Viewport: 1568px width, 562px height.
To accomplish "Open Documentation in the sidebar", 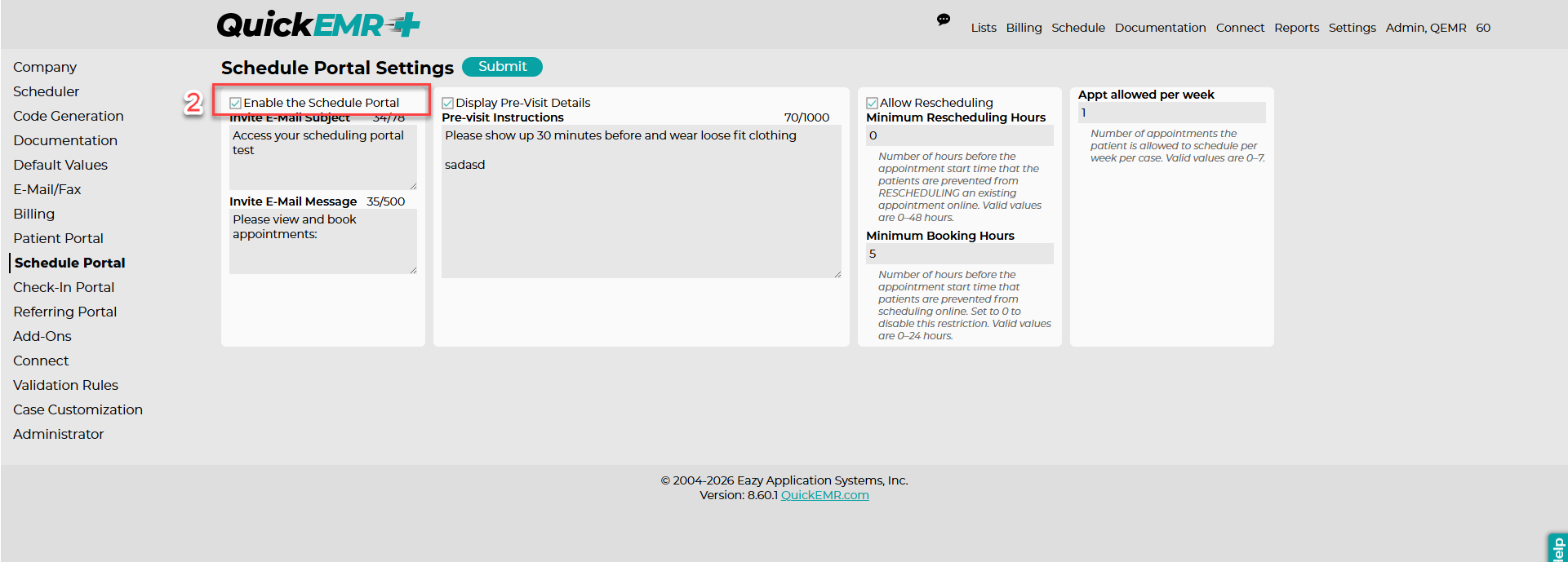I will (65, 140).
